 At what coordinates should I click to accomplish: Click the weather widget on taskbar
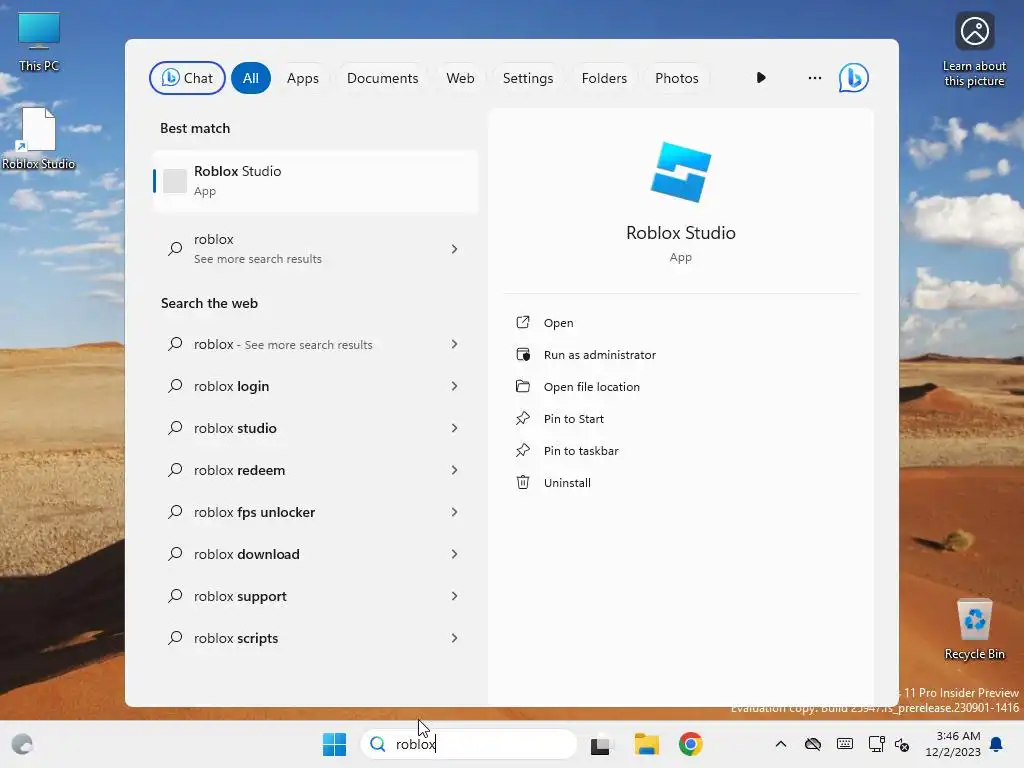[22, 744]
